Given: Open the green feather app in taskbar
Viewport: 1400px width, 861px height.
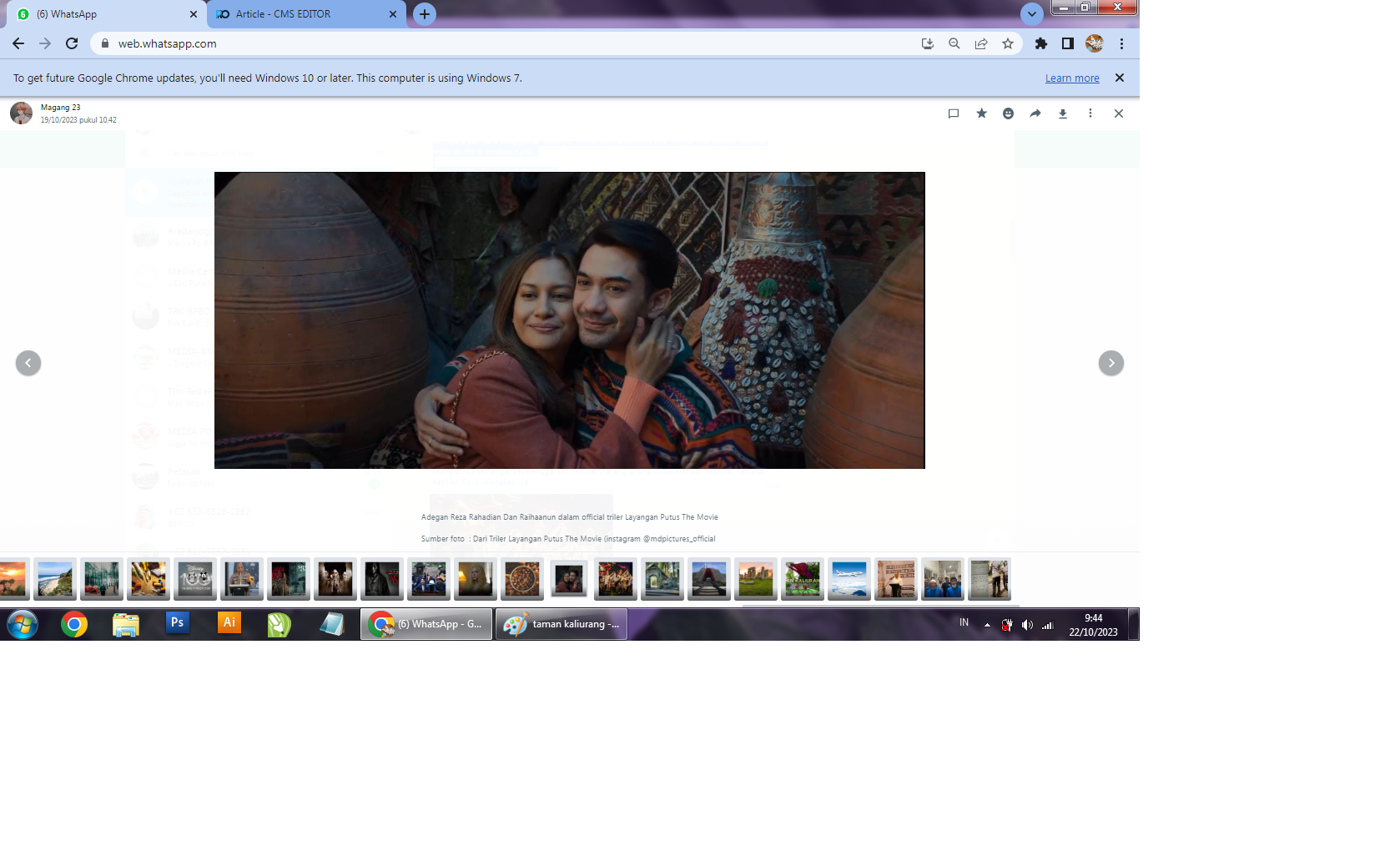Looking at the screenshot, I should click(279, 624).
